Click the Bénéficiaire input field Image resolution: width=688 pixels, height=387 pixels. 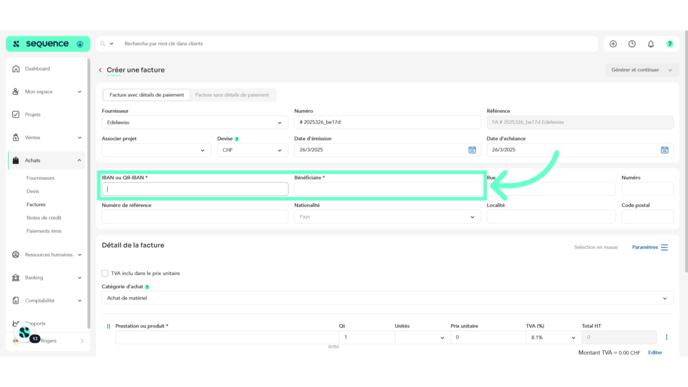387,189
